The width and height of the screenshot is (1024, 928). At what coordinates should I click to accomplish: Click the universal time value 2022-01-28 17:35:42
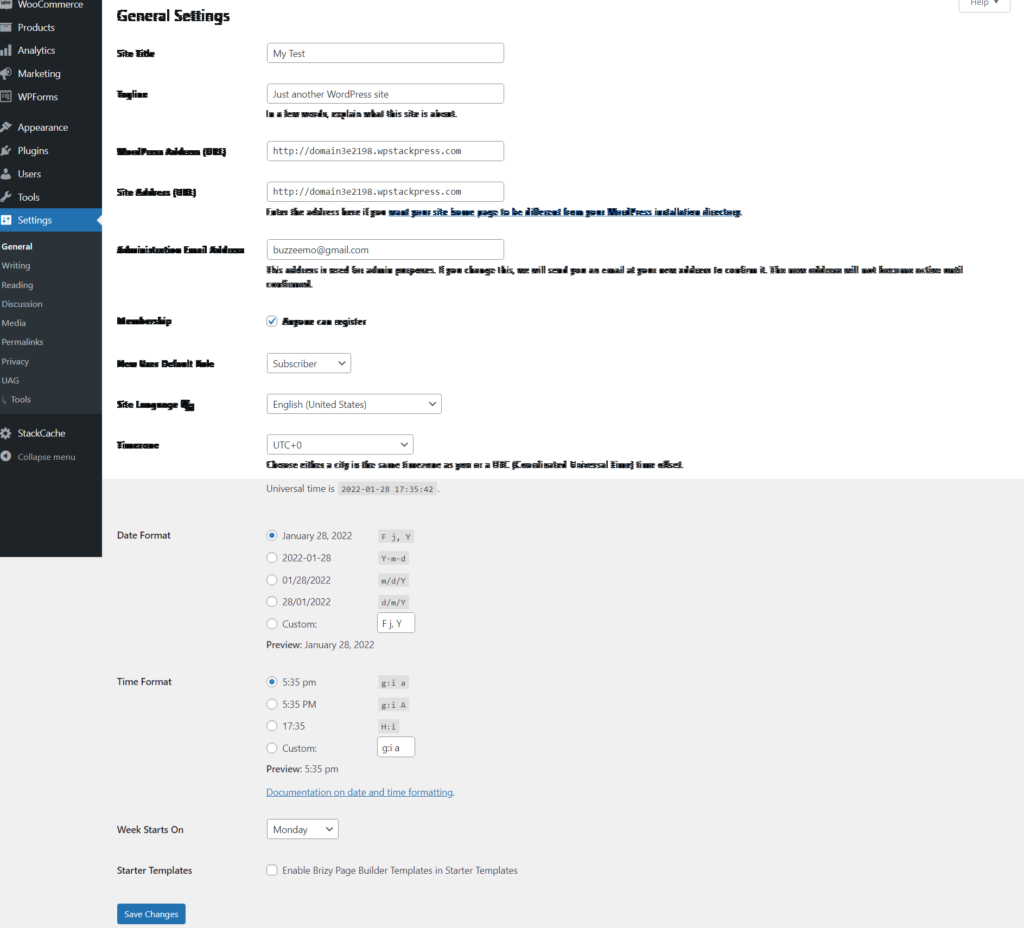[x=387, y=489]
